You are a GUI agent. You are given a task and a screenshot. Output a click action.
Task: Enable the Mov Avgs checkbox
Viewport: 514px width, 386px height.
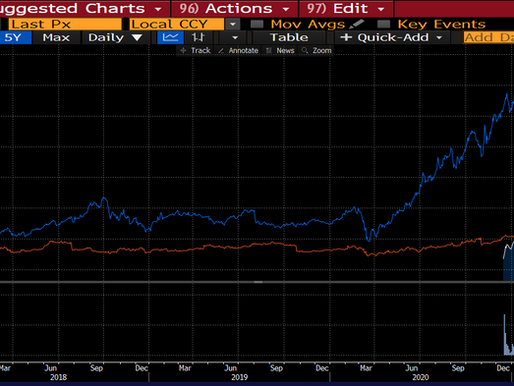257,24
